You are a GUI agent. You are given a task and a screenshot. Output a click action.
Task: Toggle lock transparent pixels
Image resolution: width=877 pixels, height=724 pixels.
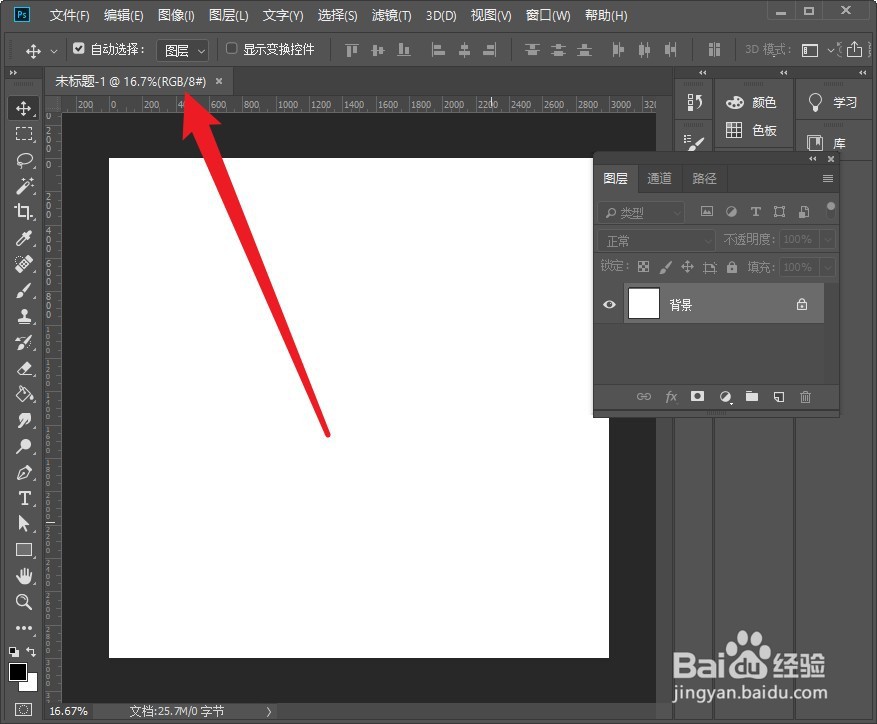pyautogui.click(x=644, y=267)
